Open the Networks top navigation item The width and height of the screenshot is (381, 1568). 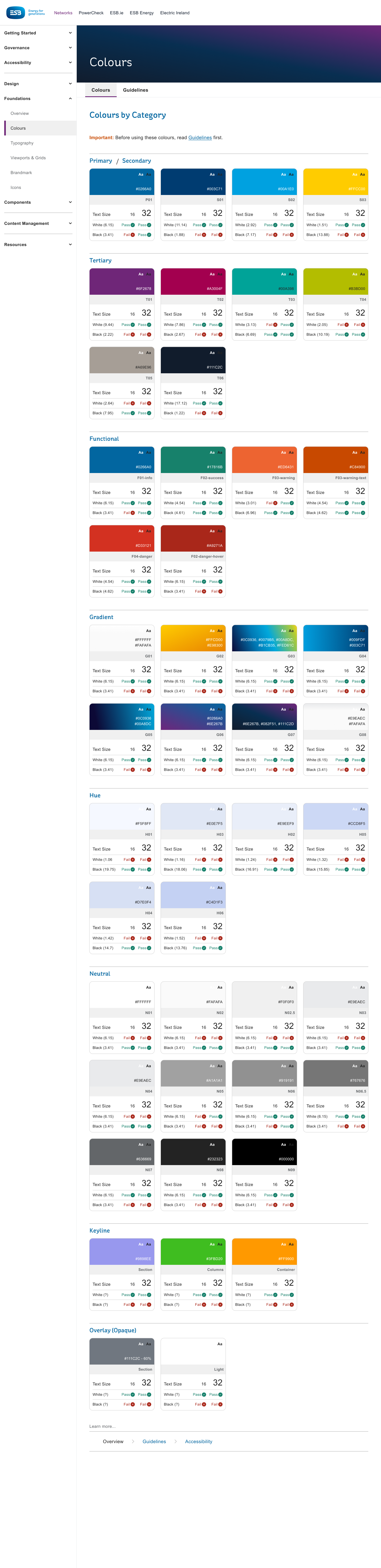pyautogui.click(x=63, y=13)
